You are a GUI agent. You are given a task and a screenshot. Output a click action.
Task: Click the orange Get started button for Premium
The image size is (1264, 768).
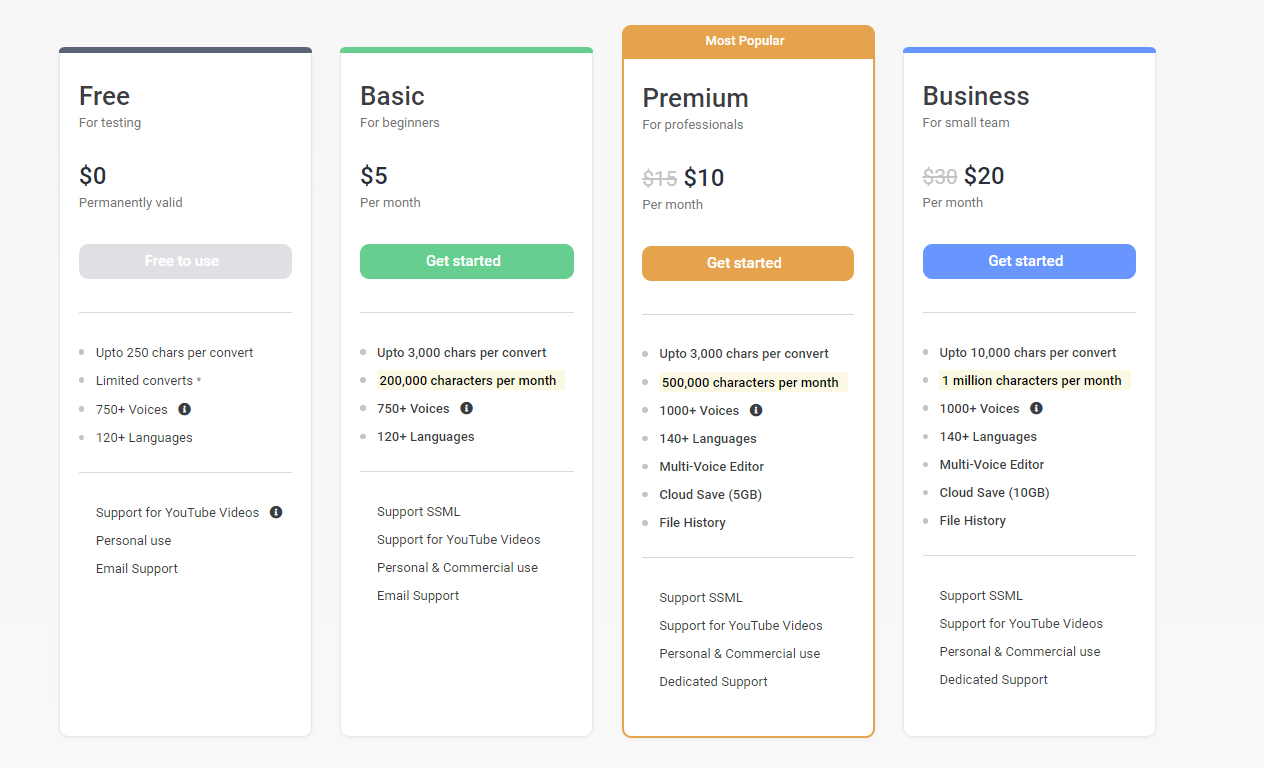click(x=747, y=263)
